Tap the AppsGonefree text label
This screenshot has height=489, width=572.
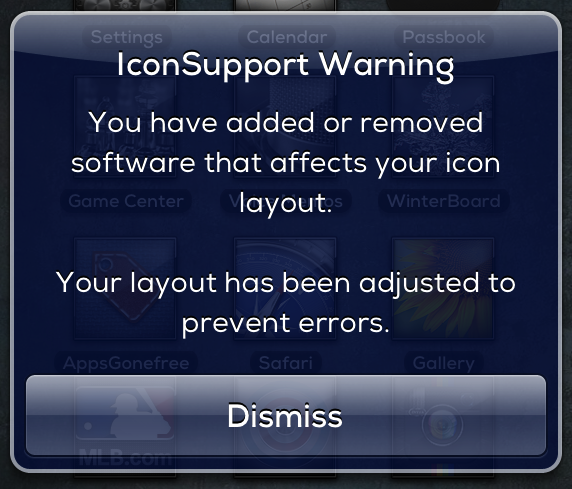coord(126,363)
